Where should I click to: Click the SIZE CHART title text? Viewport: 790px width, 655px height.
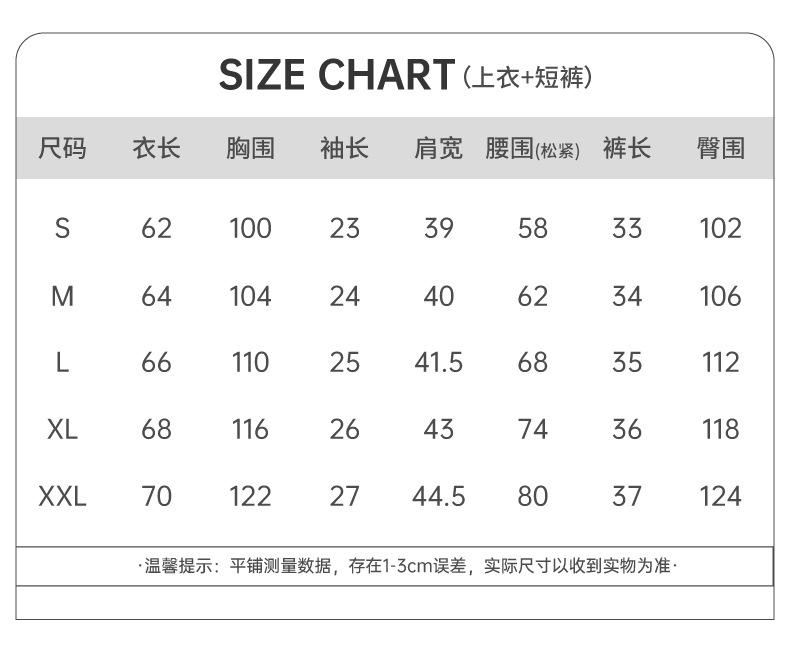336,75
